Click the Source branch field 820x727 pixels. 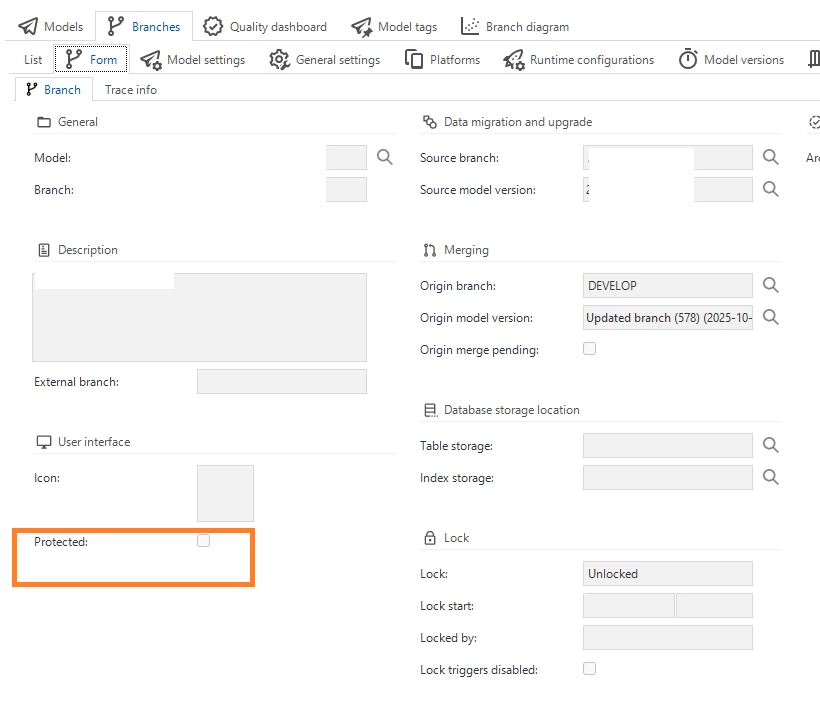pos(668,157)
